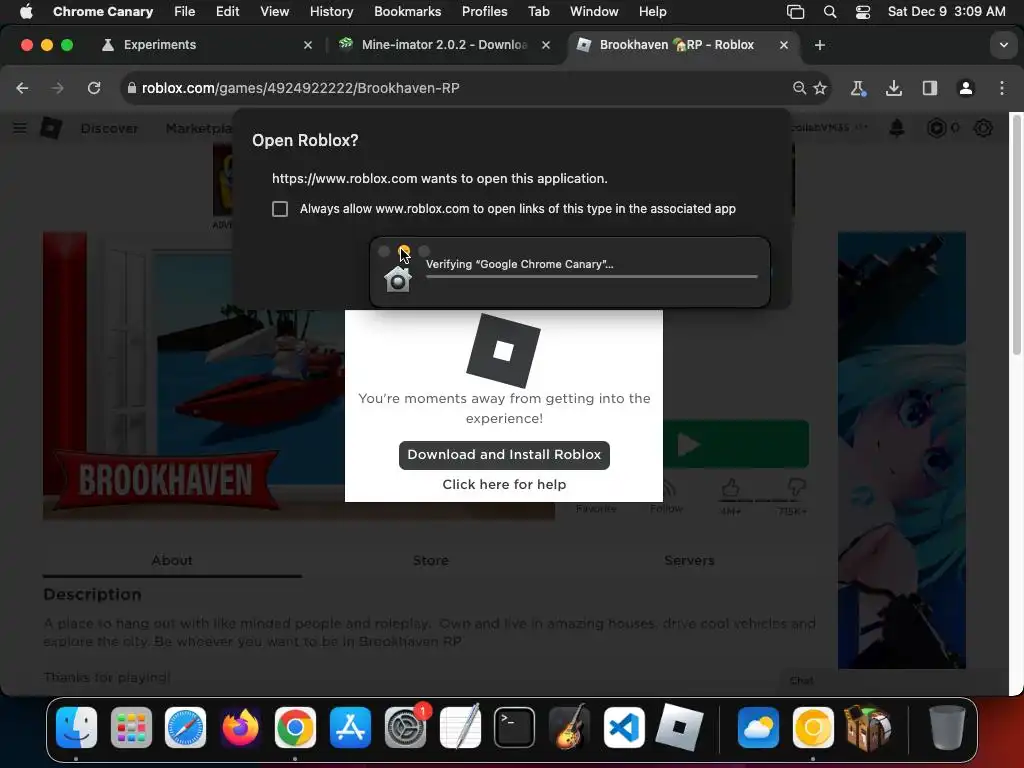Open Chrome Canary in the dock
Screen dimensions: 1024x768
[x=813, y=727]
